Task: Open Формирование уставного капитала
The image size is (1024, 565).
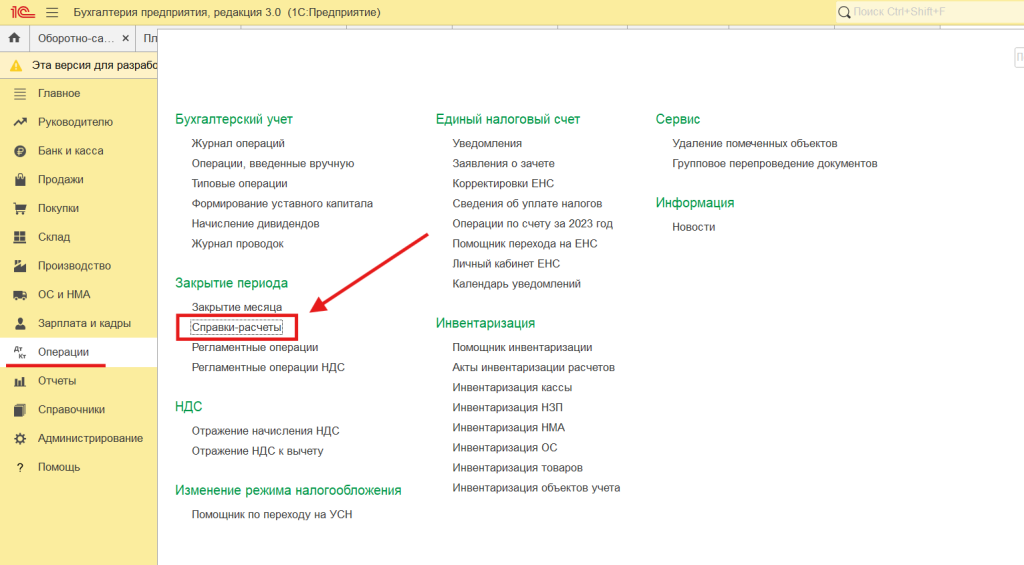Action: (282, 204)
